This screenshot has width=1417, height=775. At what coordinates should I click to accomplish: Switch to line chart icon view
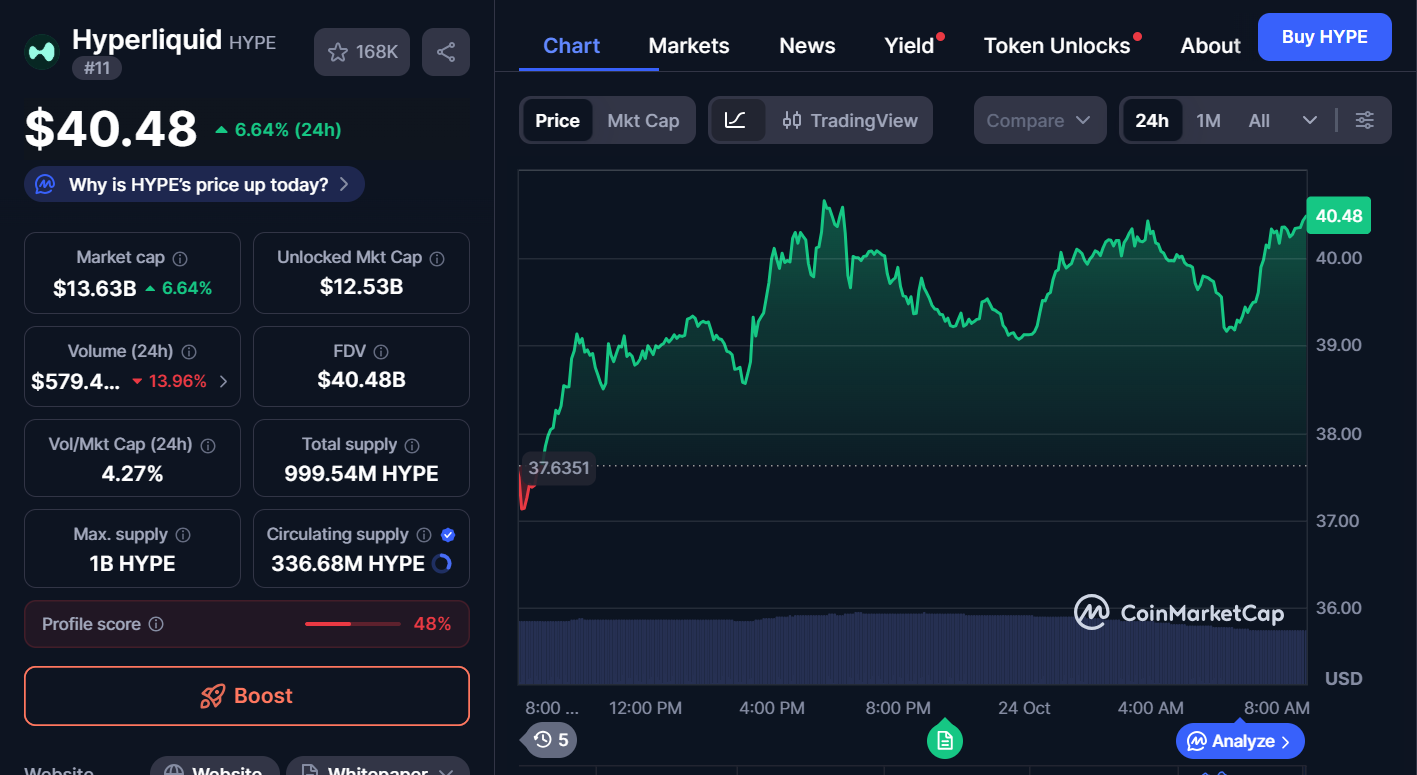point(736,121)
